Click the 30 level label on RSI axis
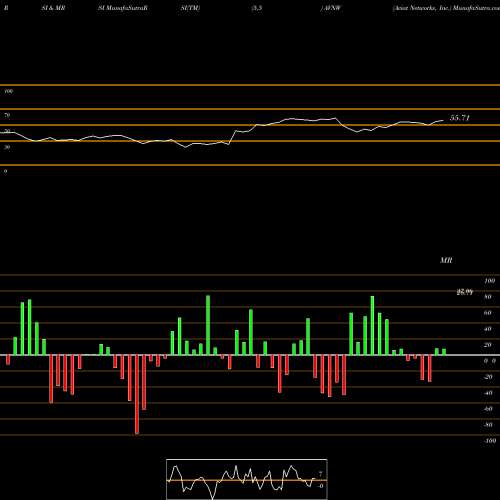Viewport: 500px width, 500px height. pos(7,147)
